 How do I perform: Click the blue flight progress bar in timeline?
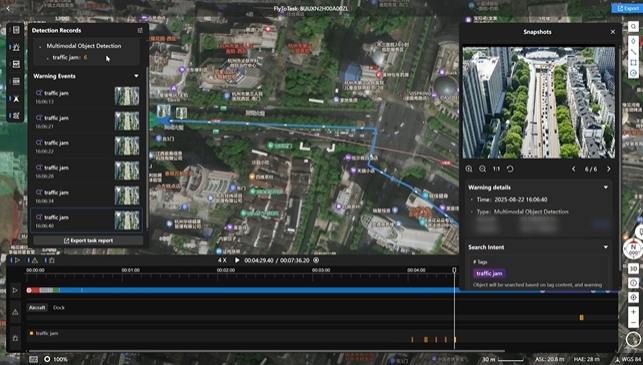tap(258, 290)
